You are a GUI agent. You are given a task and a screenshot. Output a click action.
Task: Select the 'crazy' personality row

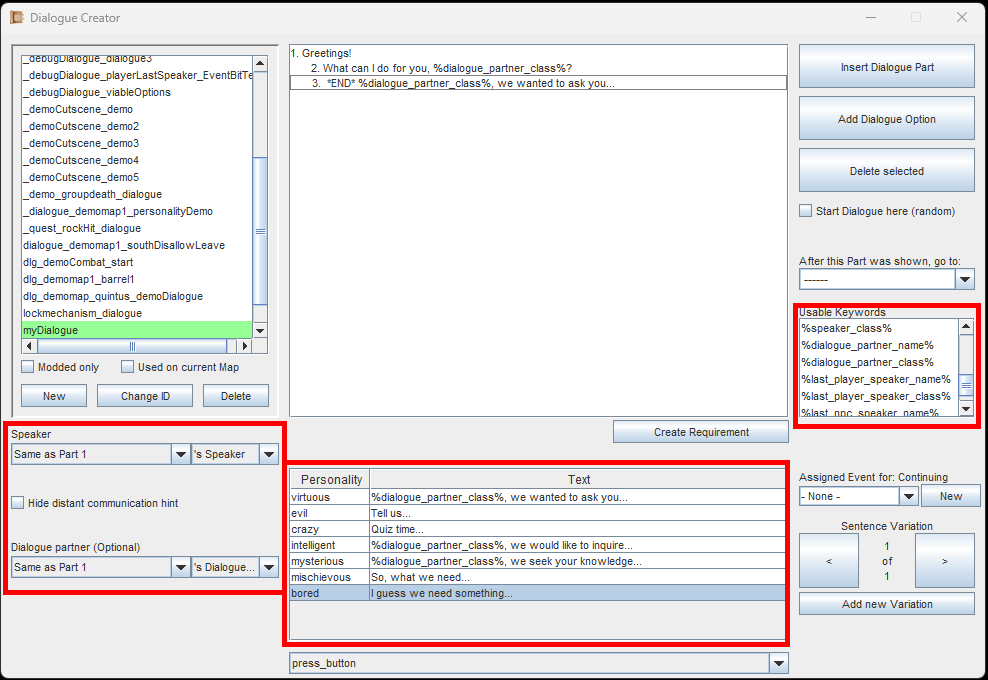point(328,529)
